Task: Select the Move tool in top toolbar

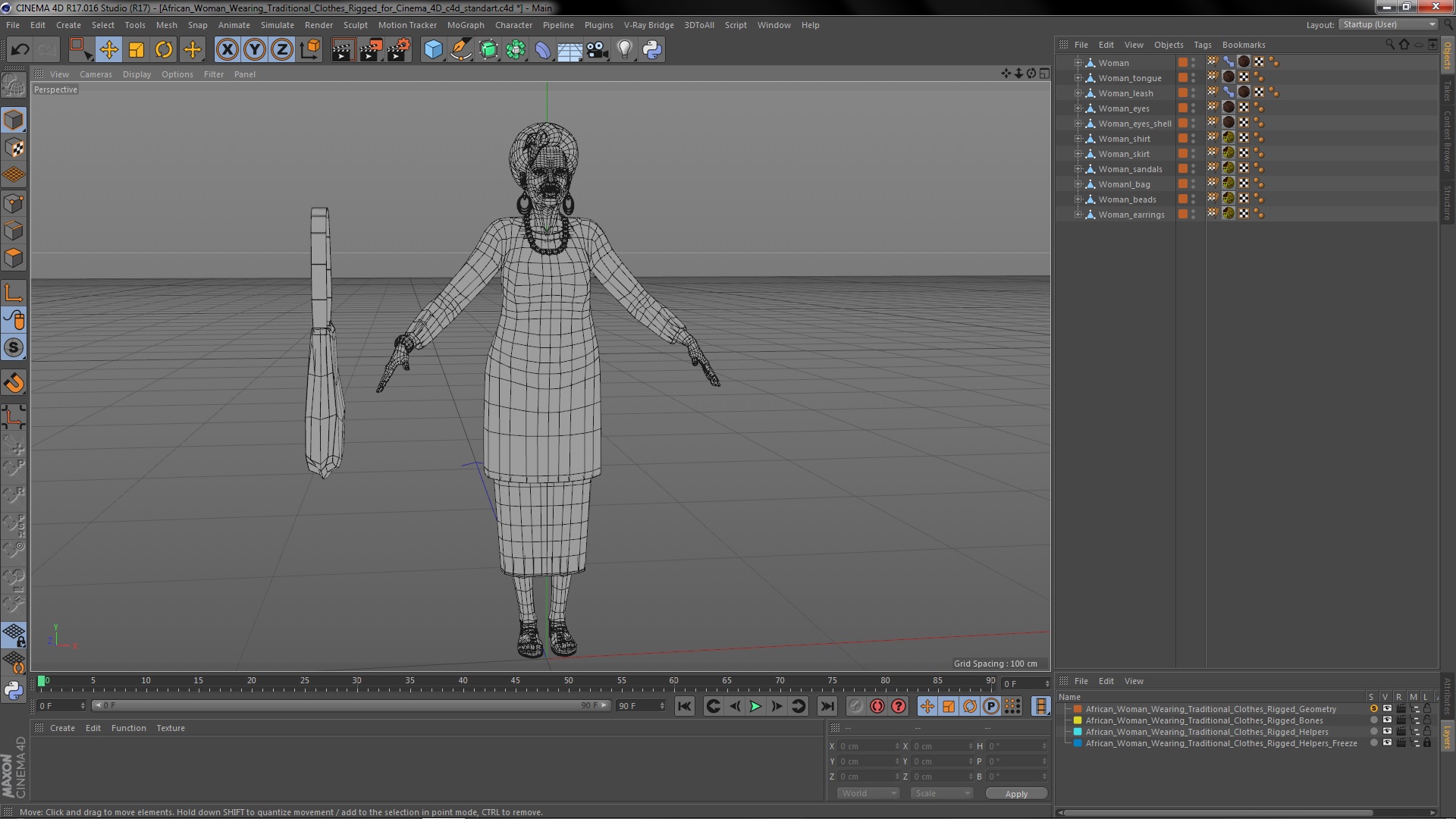Action: pyautogui.click(x=108, y=50)
